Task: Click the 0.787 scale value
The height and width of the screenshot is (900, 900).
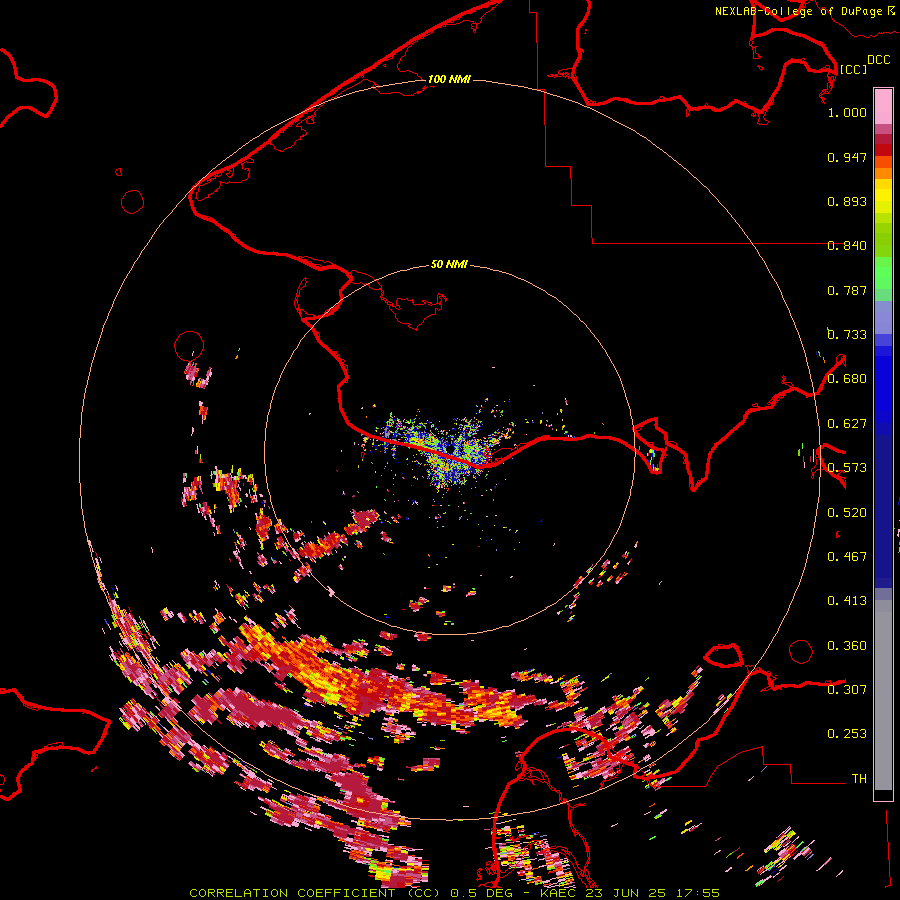Action: point(847,290)
